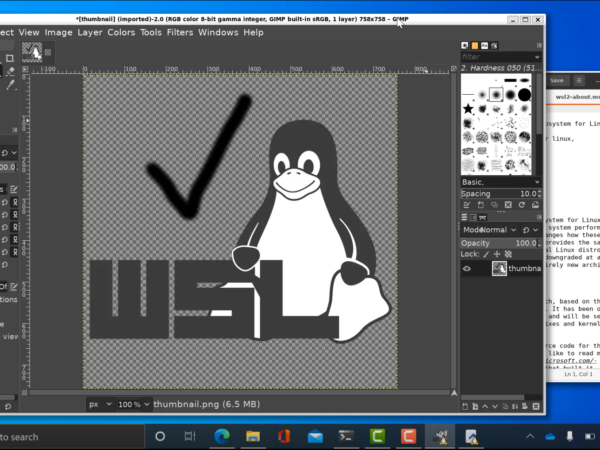Image resolution: width=600 pixels, height=450 pixels.
Task: Select the Hardness 075 round brush
Action: (510, 95)
